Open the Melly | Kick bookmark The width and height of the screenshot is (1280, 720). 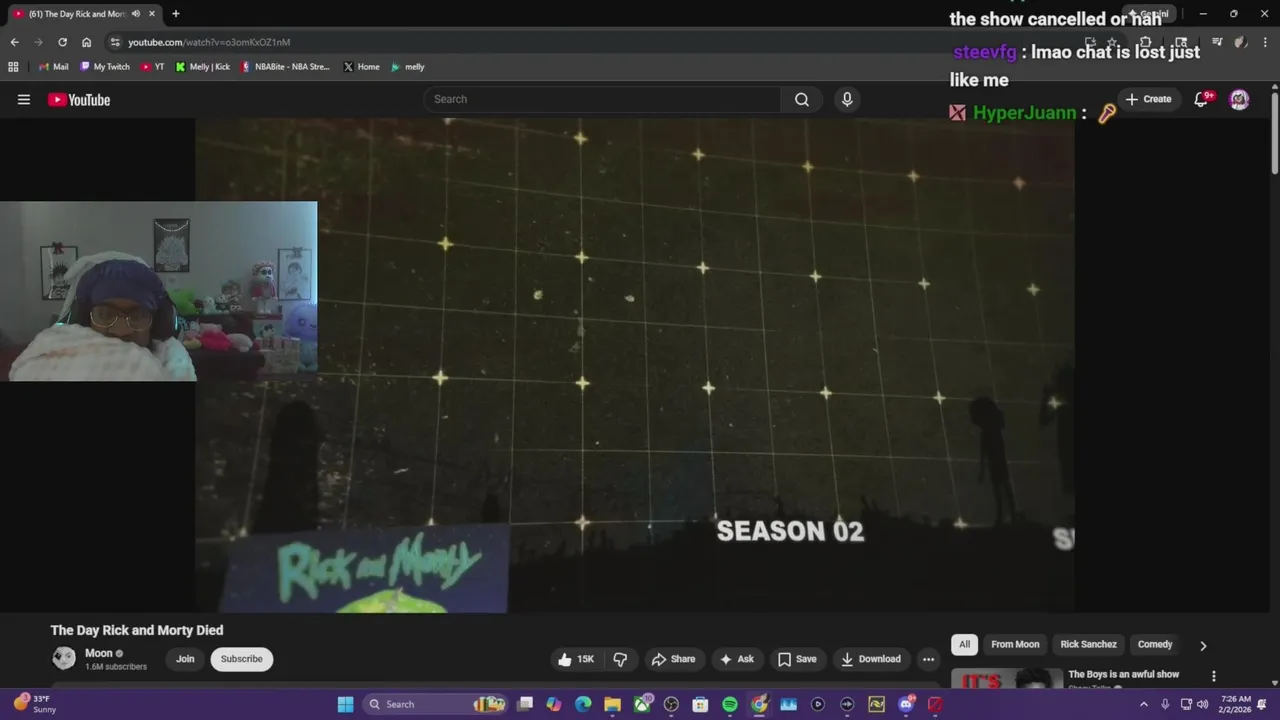pyautogui.click(x=202, y=67)
